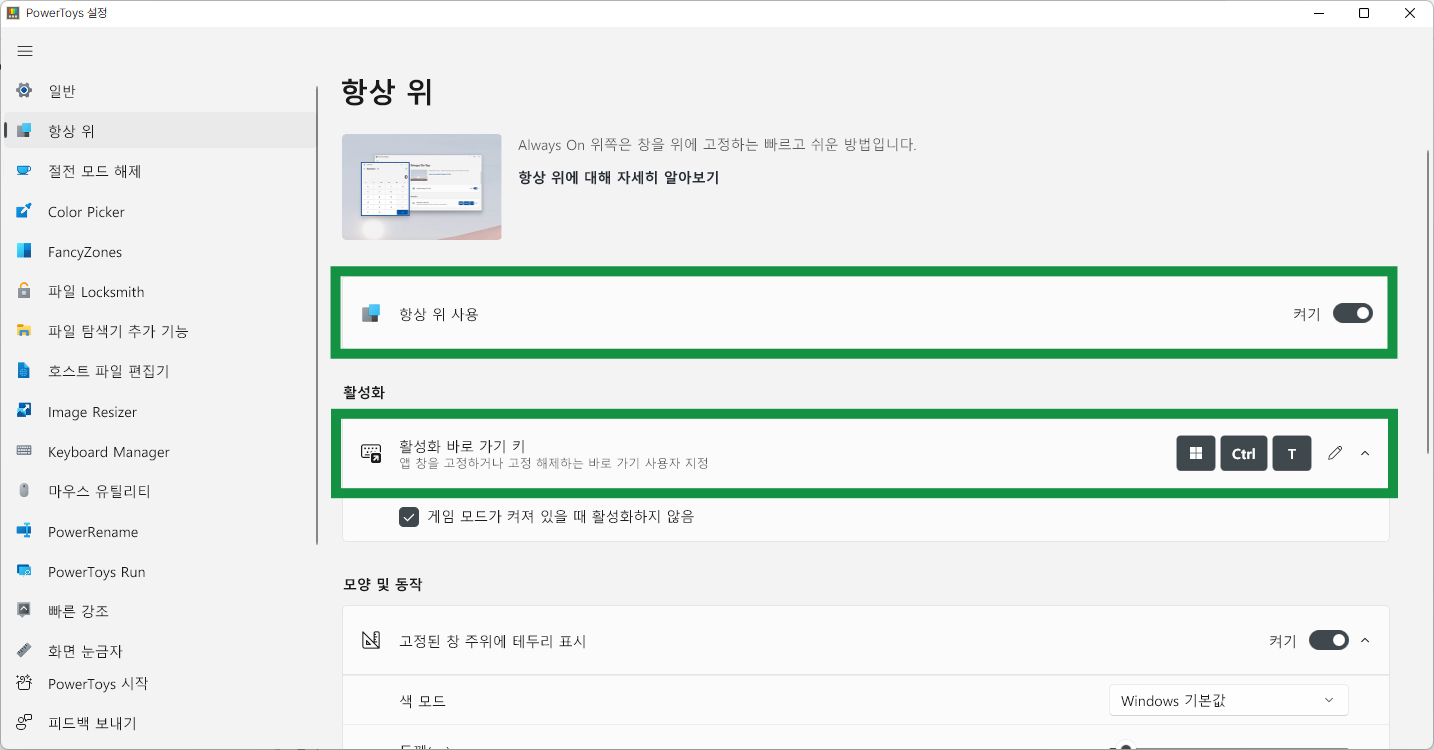Viewport: 1434px width, 750px height.
Task: Collapse the 활성화 바로 가기 키 section chevron
Action: click(x=1365, y=453)
